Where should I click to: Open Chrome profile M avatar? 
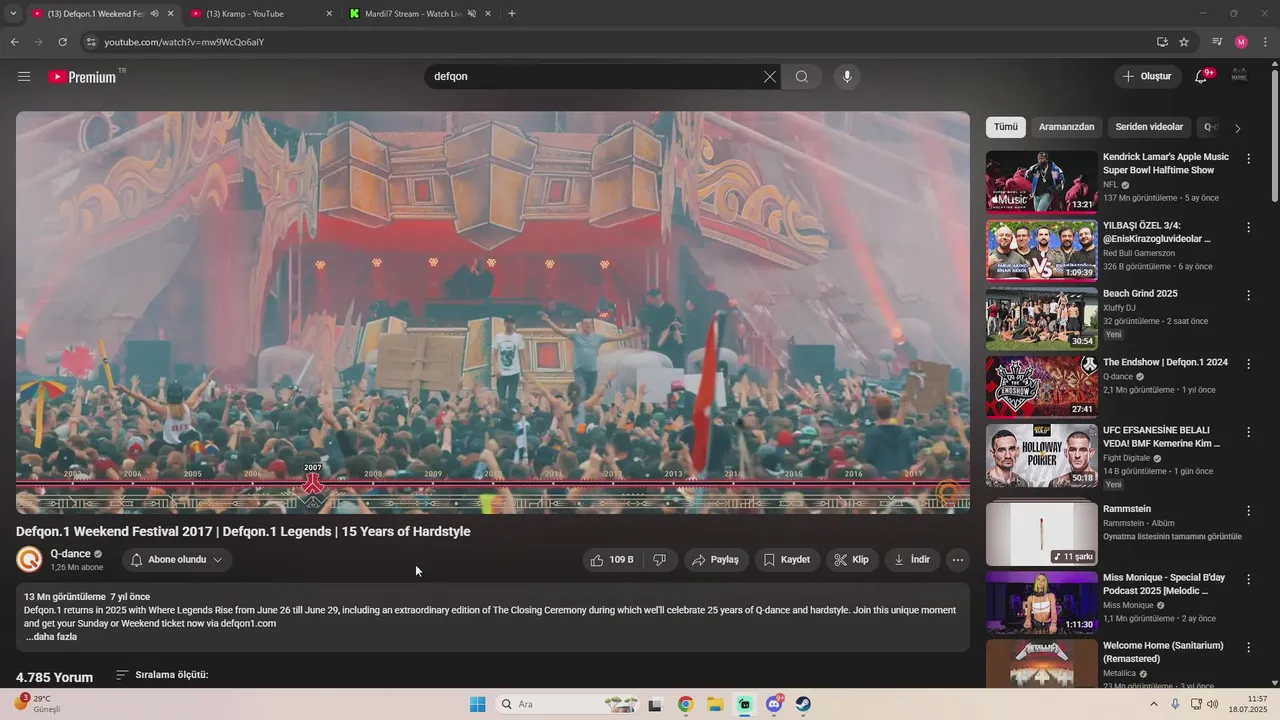coord(1241,42)
